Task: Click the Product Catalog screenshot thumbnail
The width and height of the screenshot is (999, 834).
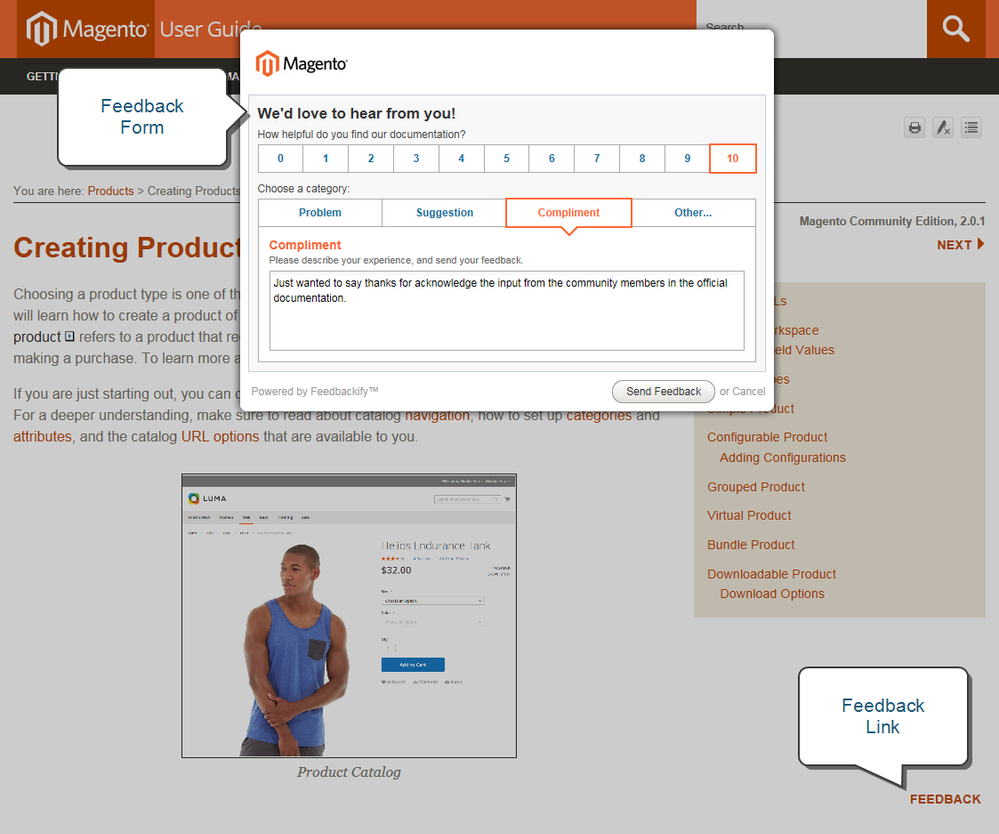Action: pyautogui.click(x=349, y=615)
